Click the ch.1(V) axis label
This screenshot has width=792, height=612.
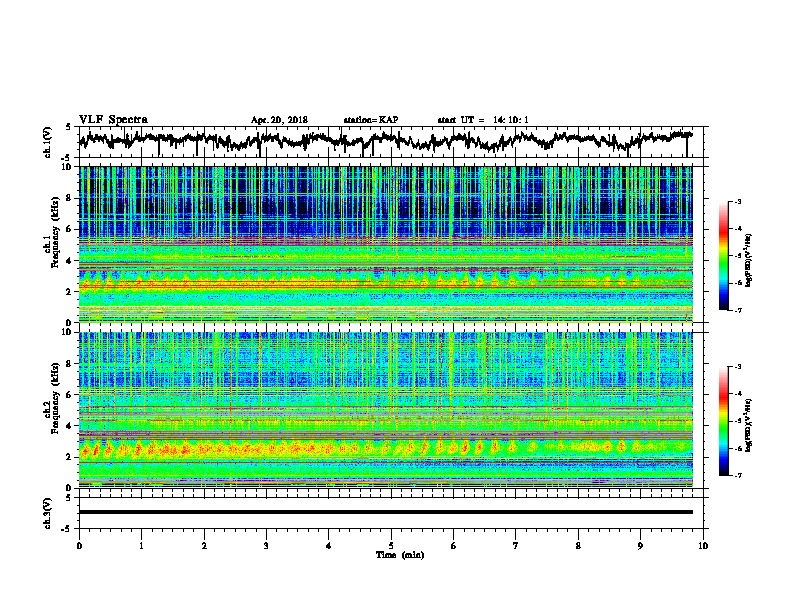[x=48, y=142]
